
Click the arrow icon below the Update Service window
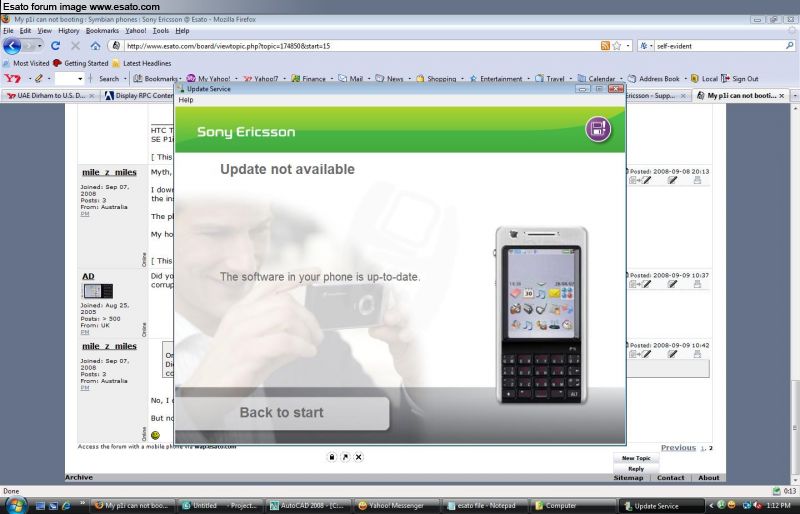tap(345, 457)
